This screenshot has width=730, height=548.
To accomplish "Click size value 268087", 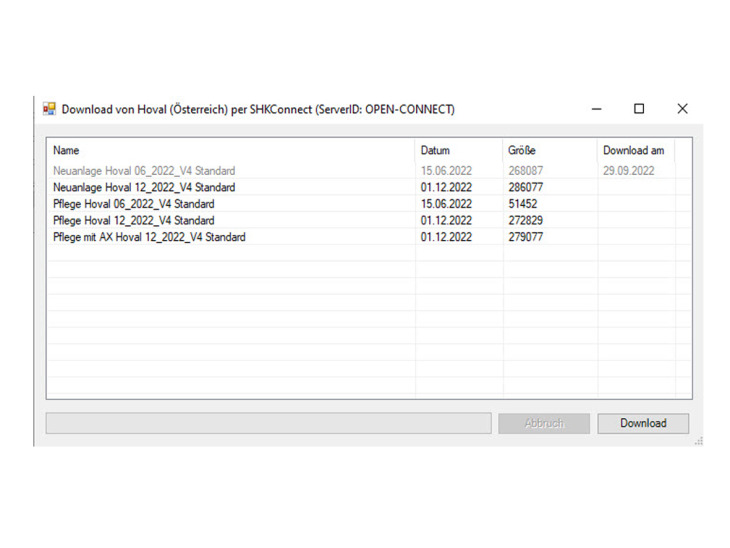I will pyautogui.click(x=526, y=171).
